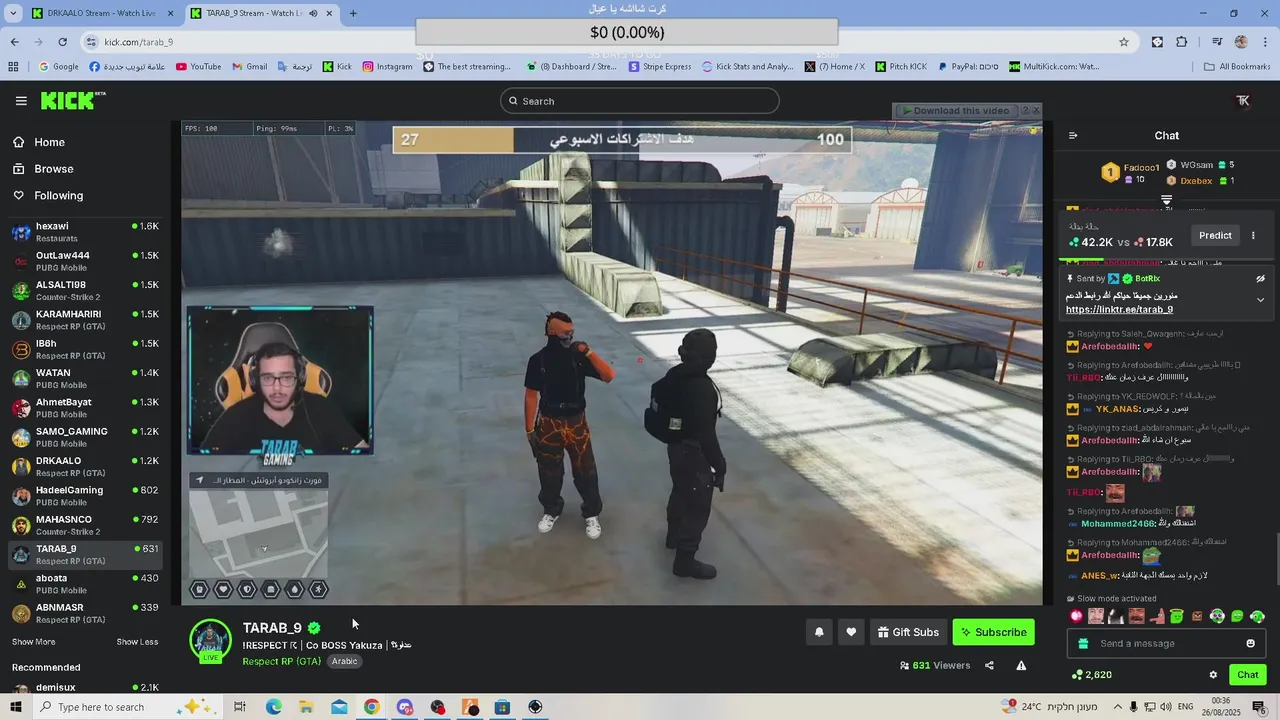
Task: Open Chrome from the taskbar
Action: click(371, 707)
